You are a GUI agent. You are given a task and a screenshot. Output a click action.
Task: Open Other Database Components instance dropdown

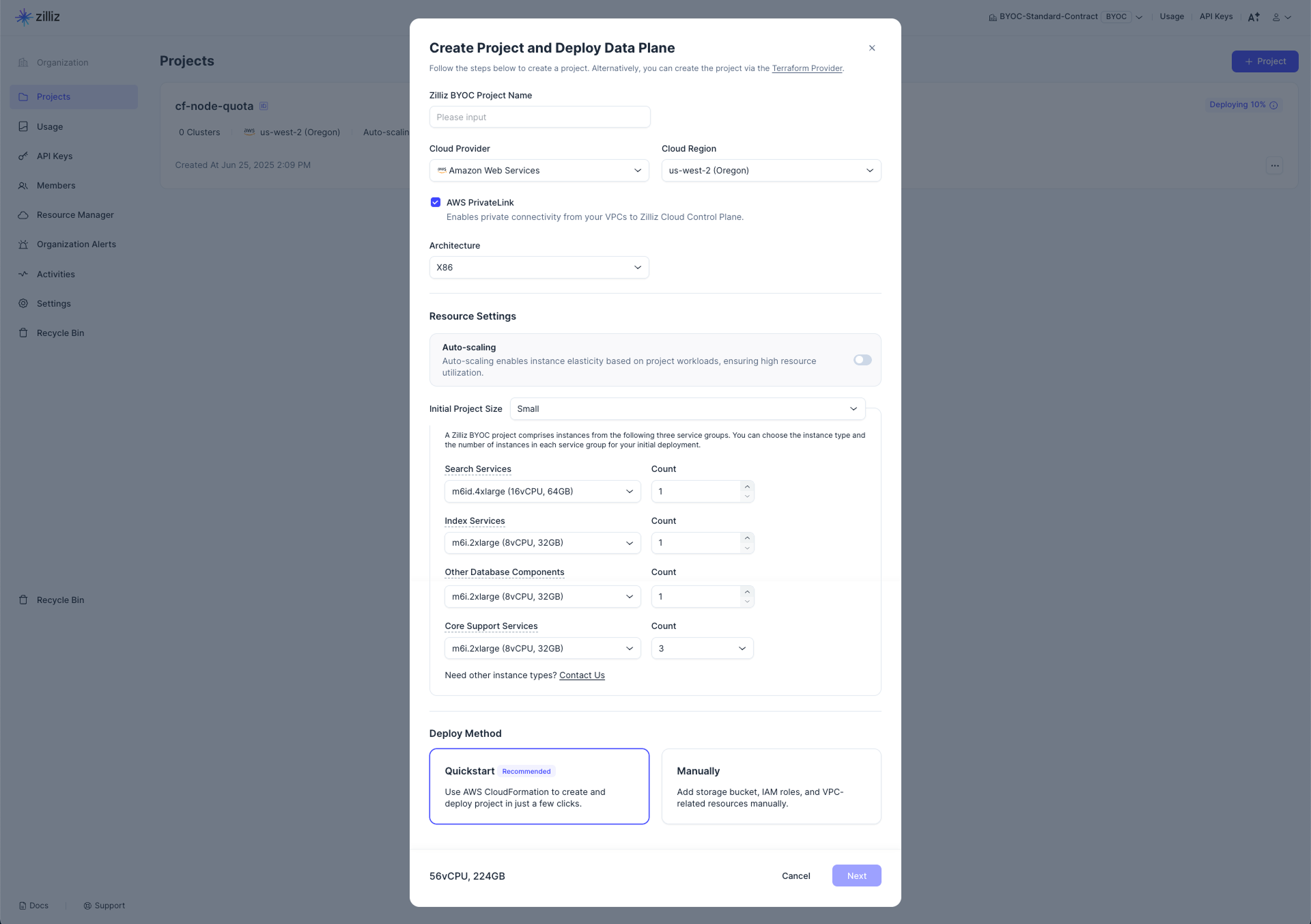(x=542, y=596)
